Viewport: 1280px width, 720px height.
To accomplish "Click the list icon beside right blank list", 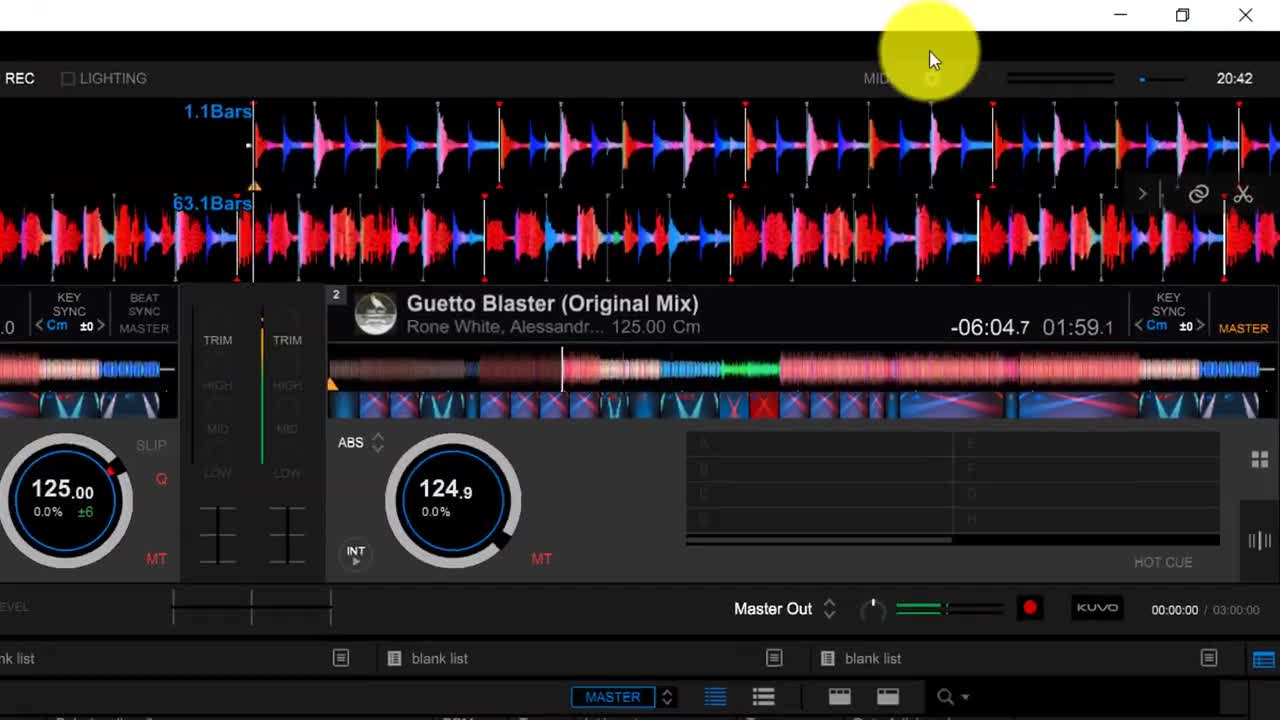I will coord(827,658).
